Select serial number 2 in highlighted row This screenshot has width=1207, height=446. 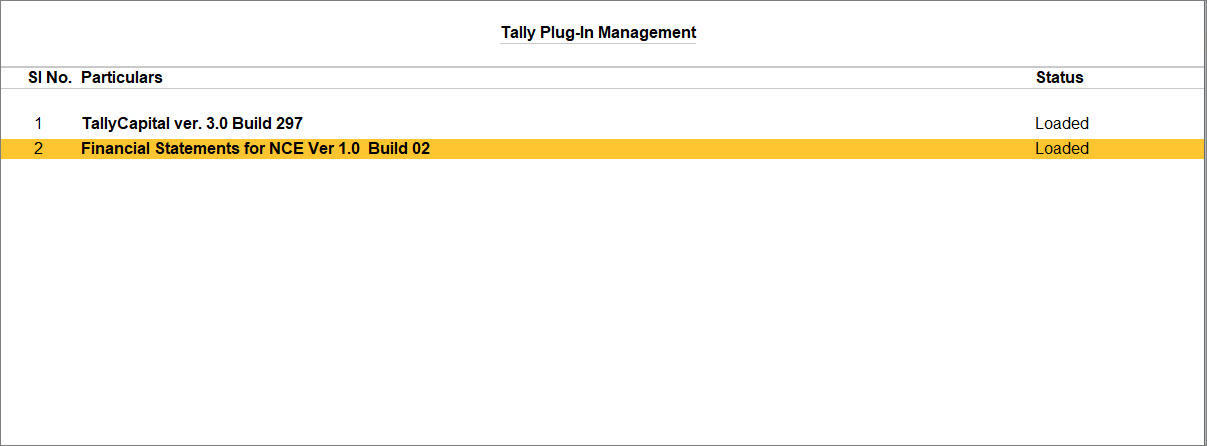(38, 149)
